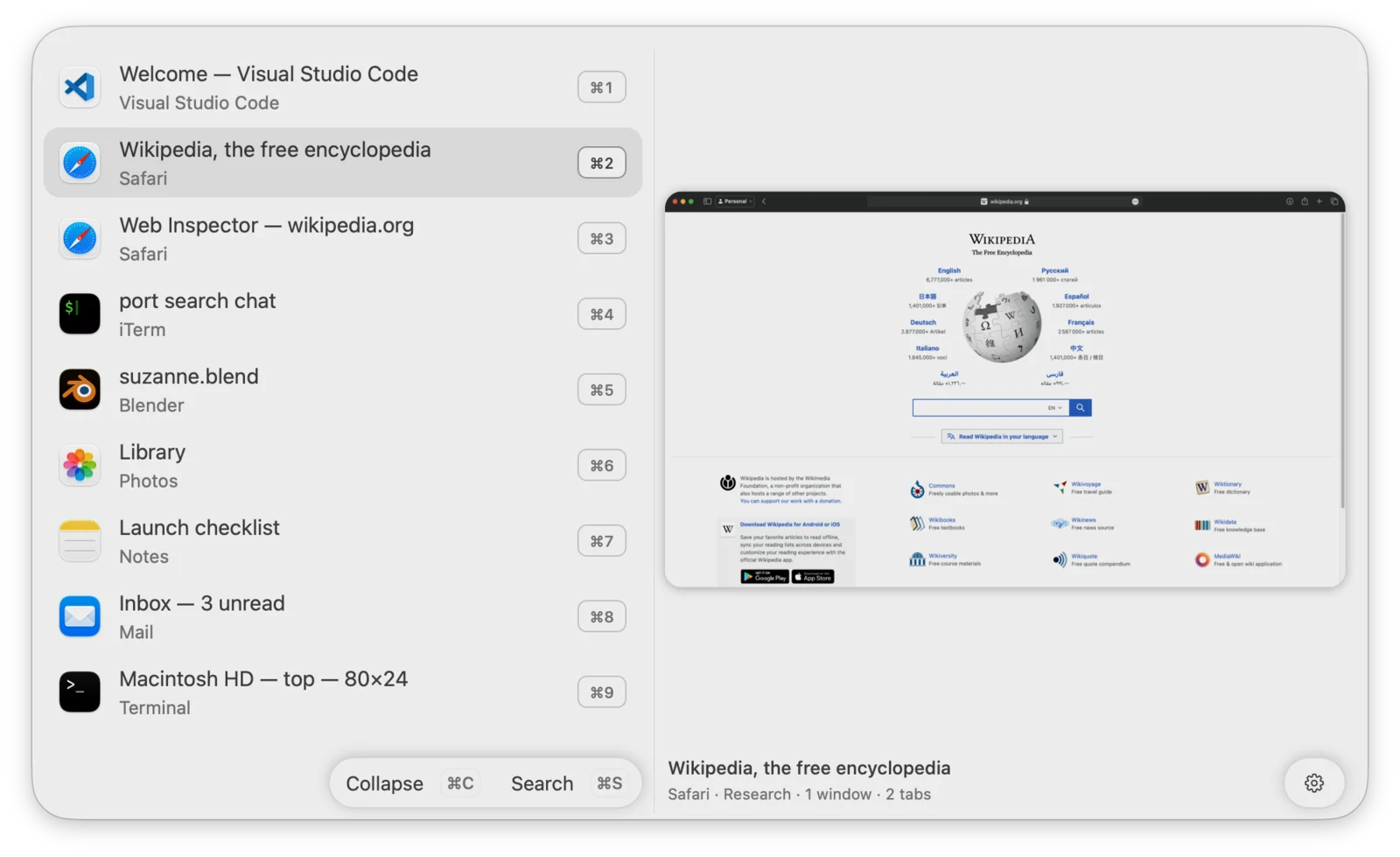Click the ⌘1 shortcut badge
The height and width of the screenshot is (857, 1400).
pos(601,87)
